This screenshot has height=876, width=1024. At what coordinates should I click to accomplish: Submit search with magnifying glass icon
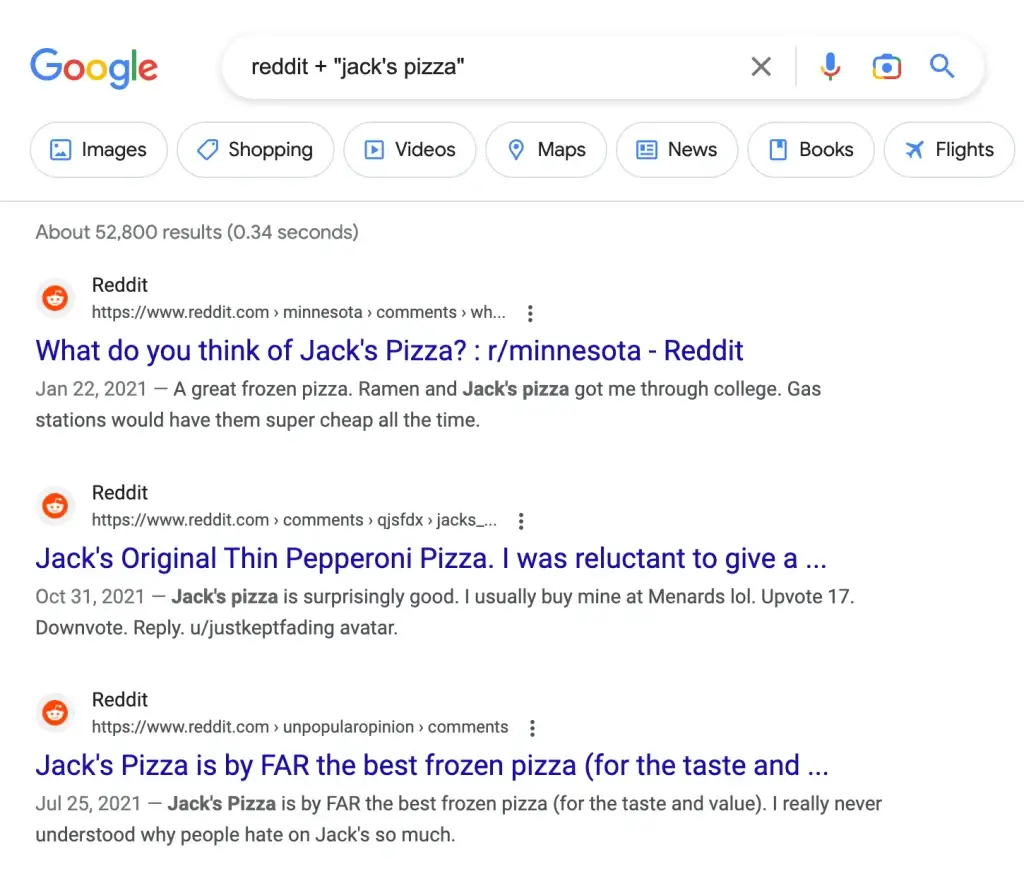[942, 66]
